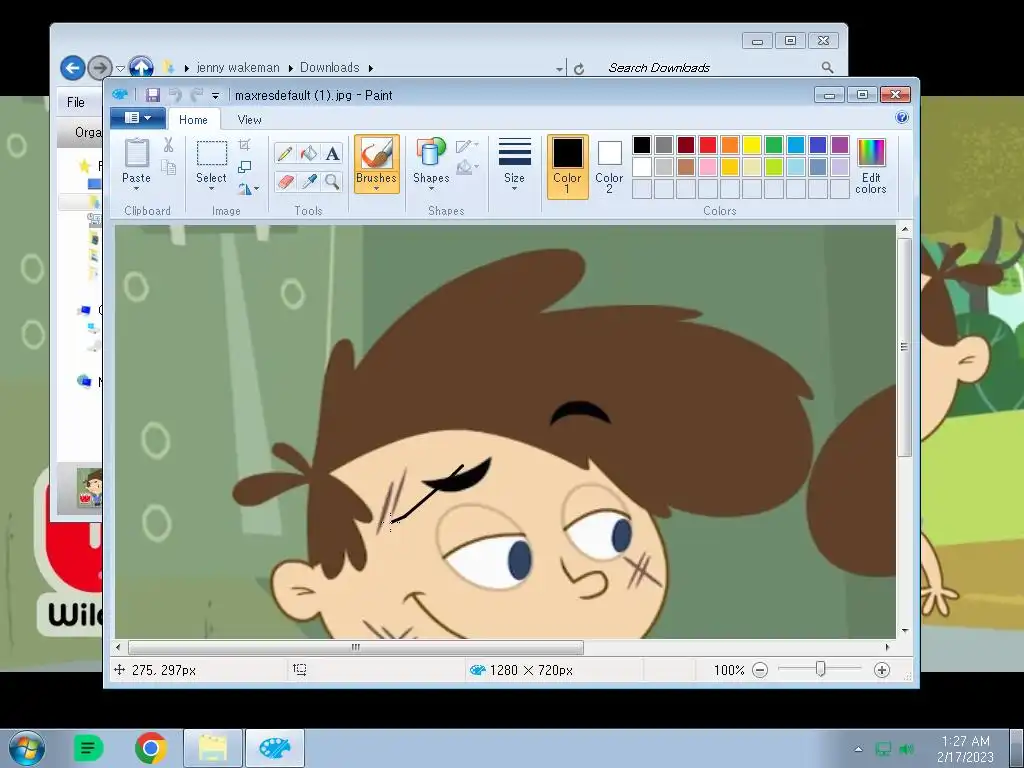The image size is (1024, 768).
Task: Click Downloads in Explorer breadcrumb
Action: pyautogui.click(x=330, y=67)
